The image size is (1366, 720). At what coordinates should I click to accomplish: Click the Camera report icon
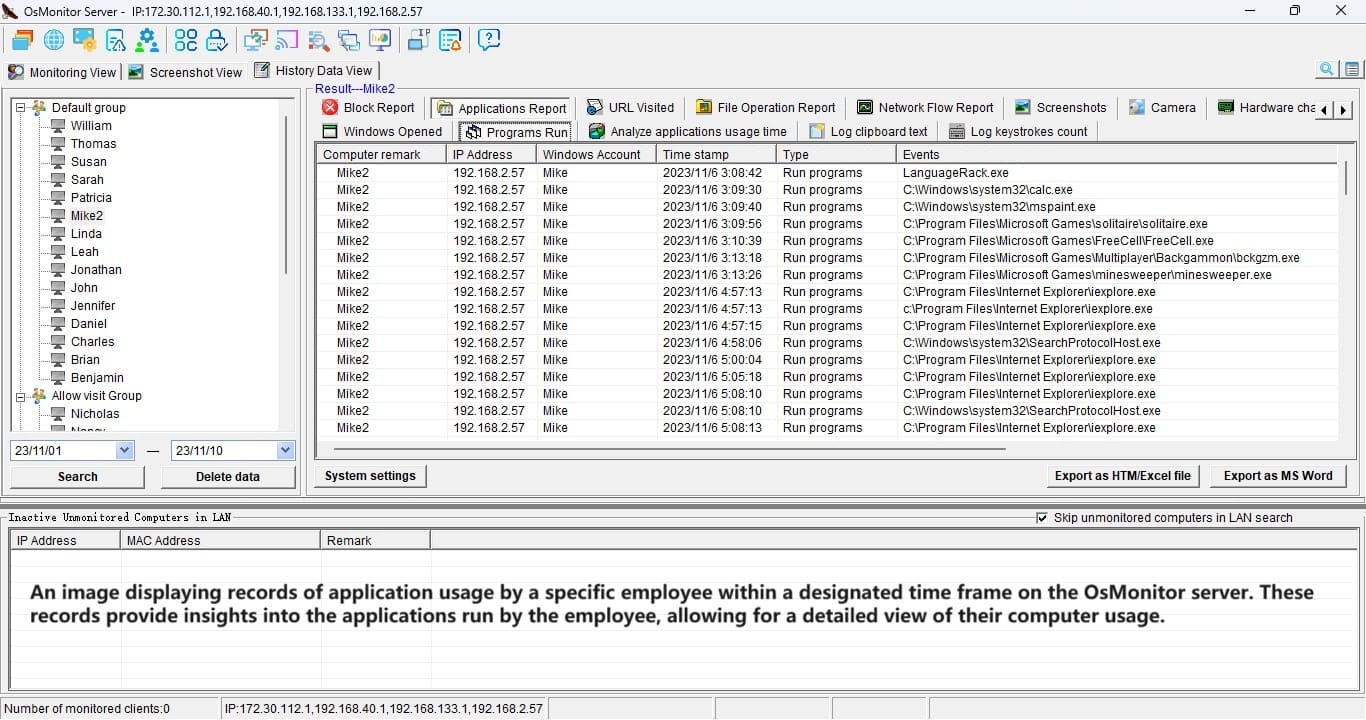(1137, 107)
